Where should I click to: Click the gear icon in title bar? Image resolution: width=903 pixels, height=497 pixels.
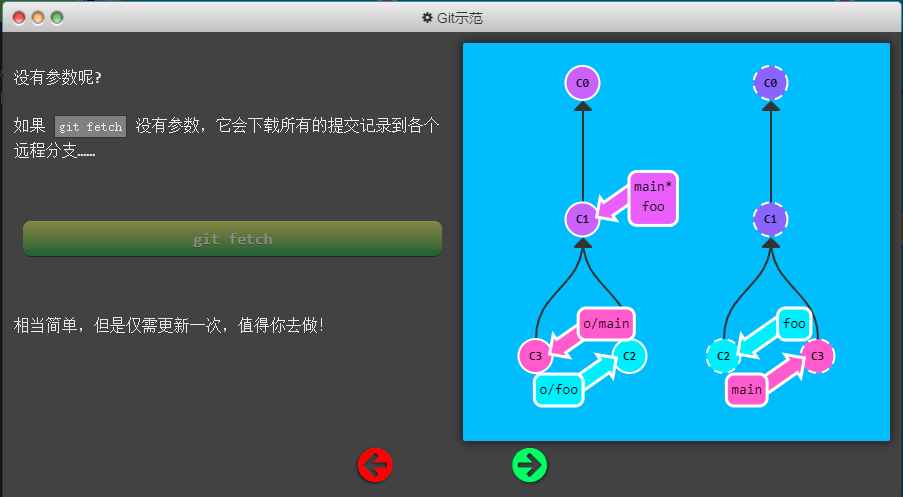pos(427,18)
